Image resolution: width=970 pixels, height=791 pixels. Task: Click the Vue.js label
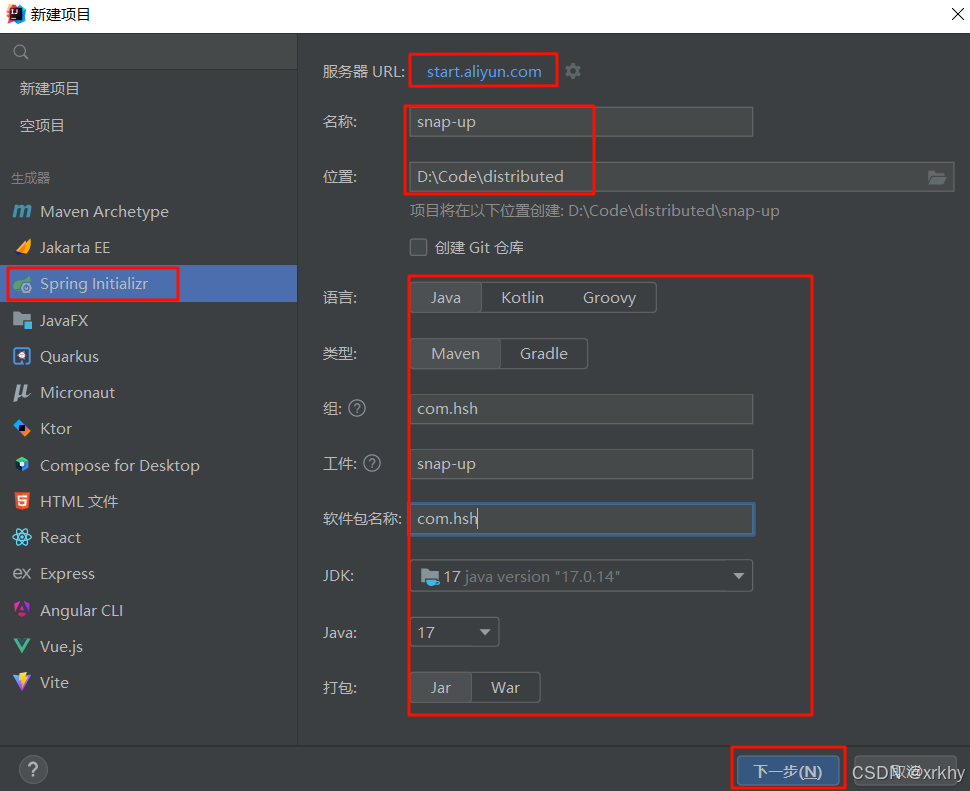61,646
